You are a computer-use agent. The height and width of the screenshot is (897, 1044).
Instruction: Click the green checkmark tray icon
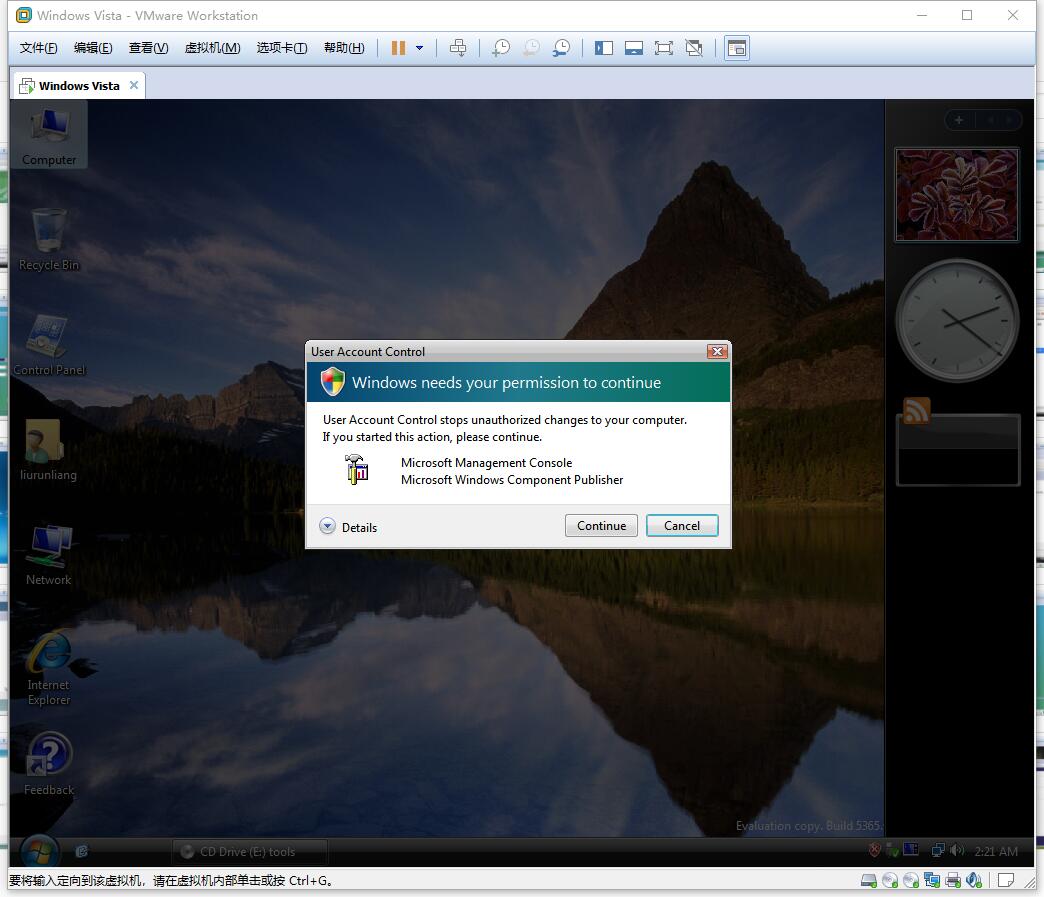(x=892, y=851)
